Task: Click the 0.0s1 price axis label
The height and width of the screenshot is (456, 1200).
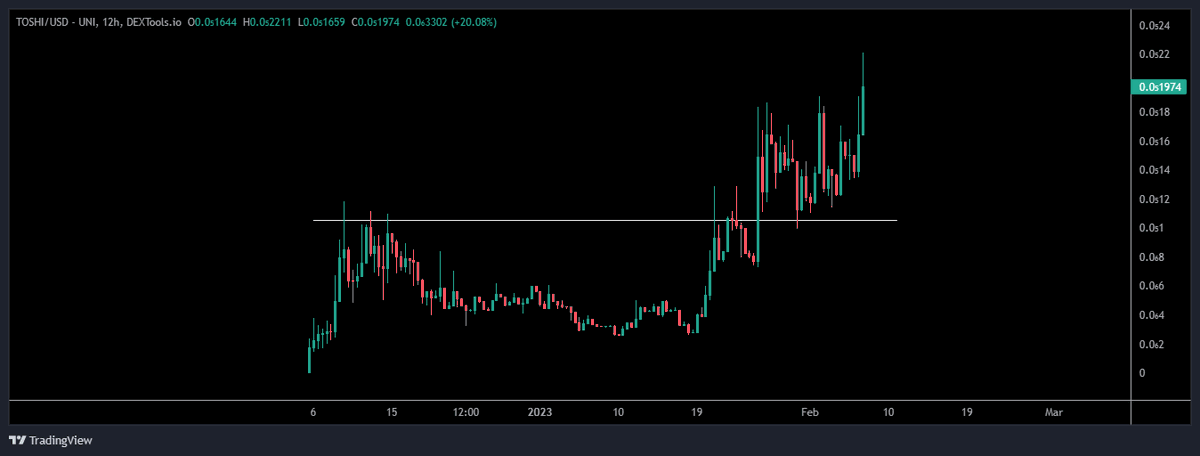Action: coord(1151,228)
